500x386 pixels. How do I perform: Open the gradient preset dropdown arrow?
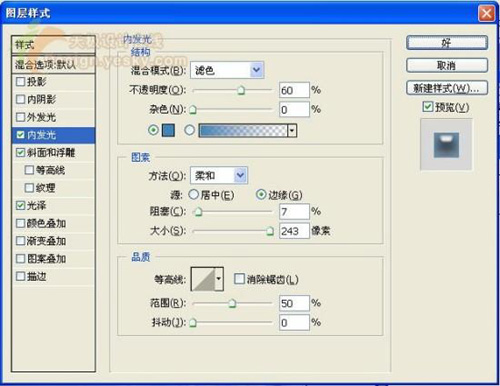[x=292, y=131]
